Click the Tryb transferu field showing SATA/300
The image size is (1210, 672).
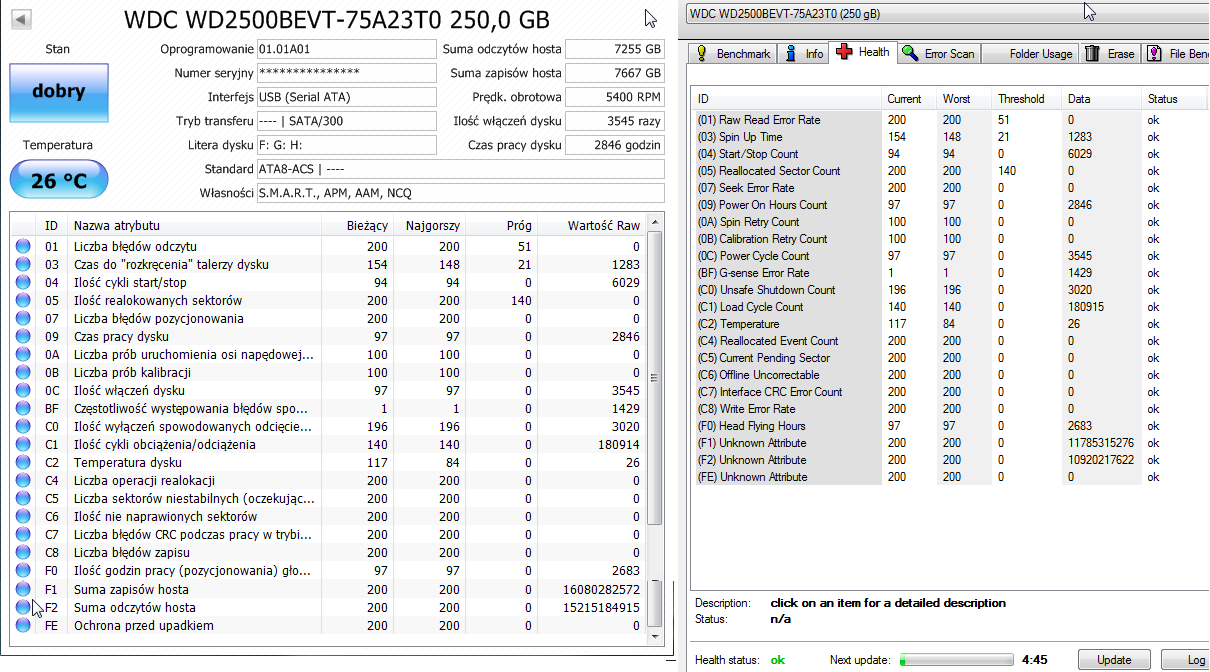coord(347,121)
